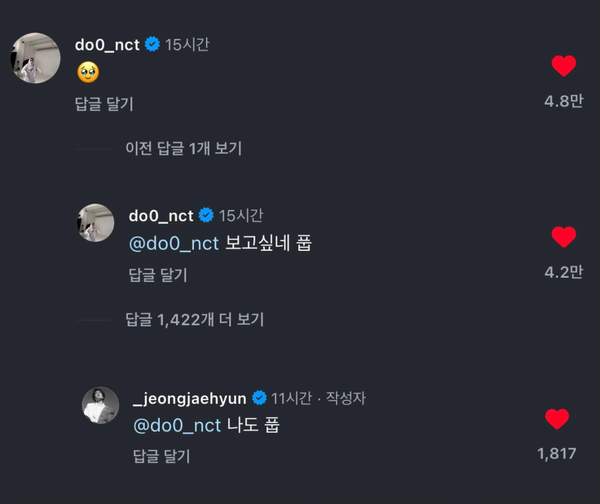Open _jeongjaehyun's profile avatar

point(101,405)
